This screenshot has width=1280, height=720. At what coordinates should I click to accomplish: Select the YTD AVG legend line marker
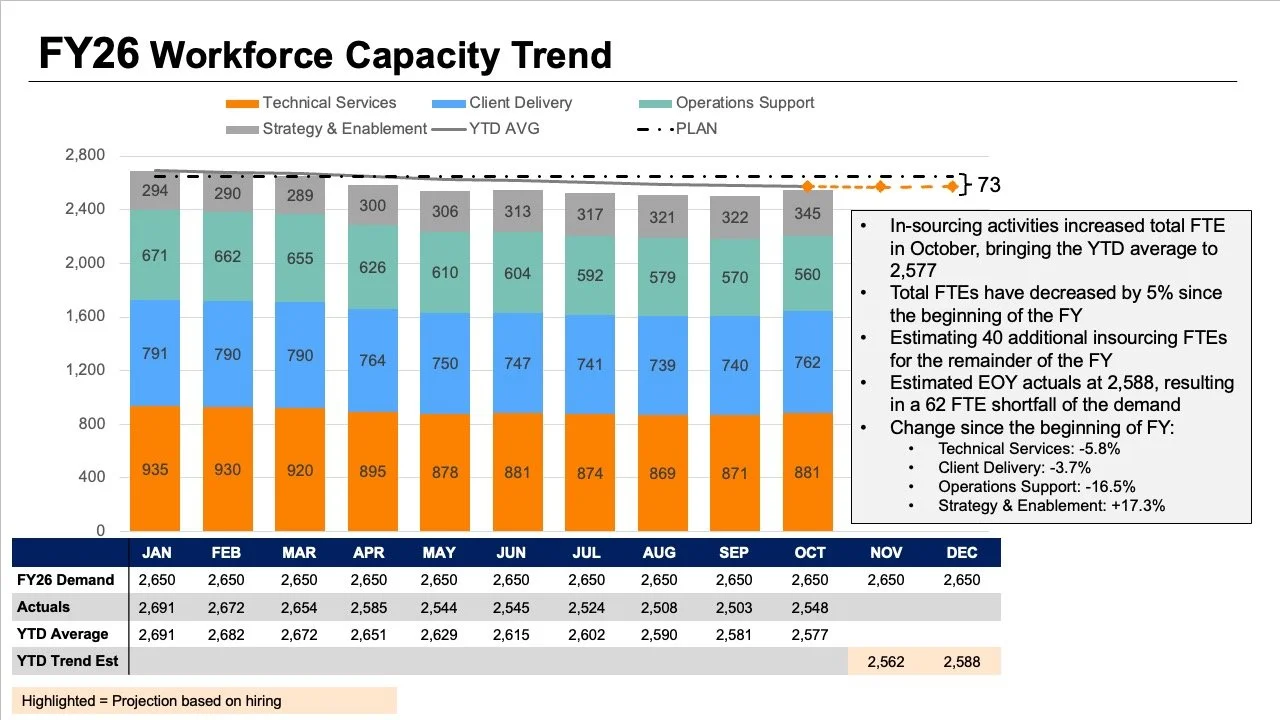[x=449, y=129]
